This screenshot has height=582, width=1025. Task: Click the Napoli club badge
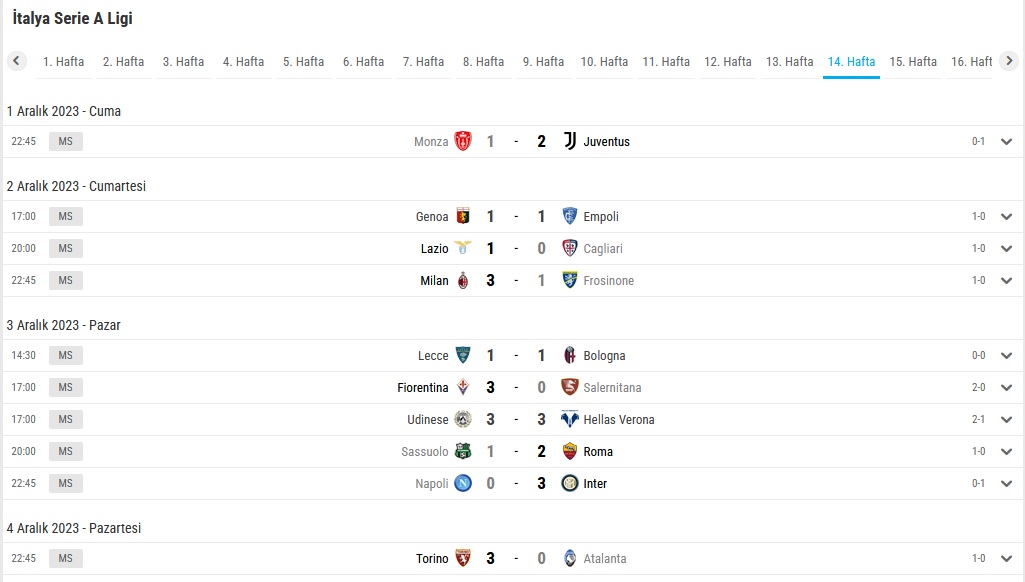click(463, 483)
